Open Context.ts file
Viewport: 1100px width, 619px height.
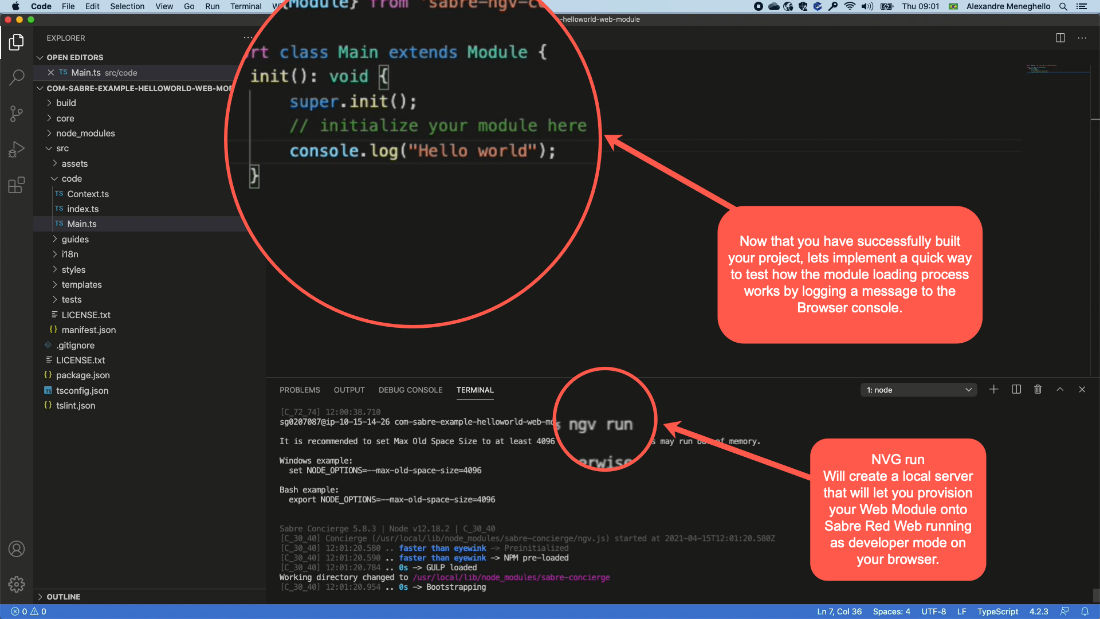(88, 194)
